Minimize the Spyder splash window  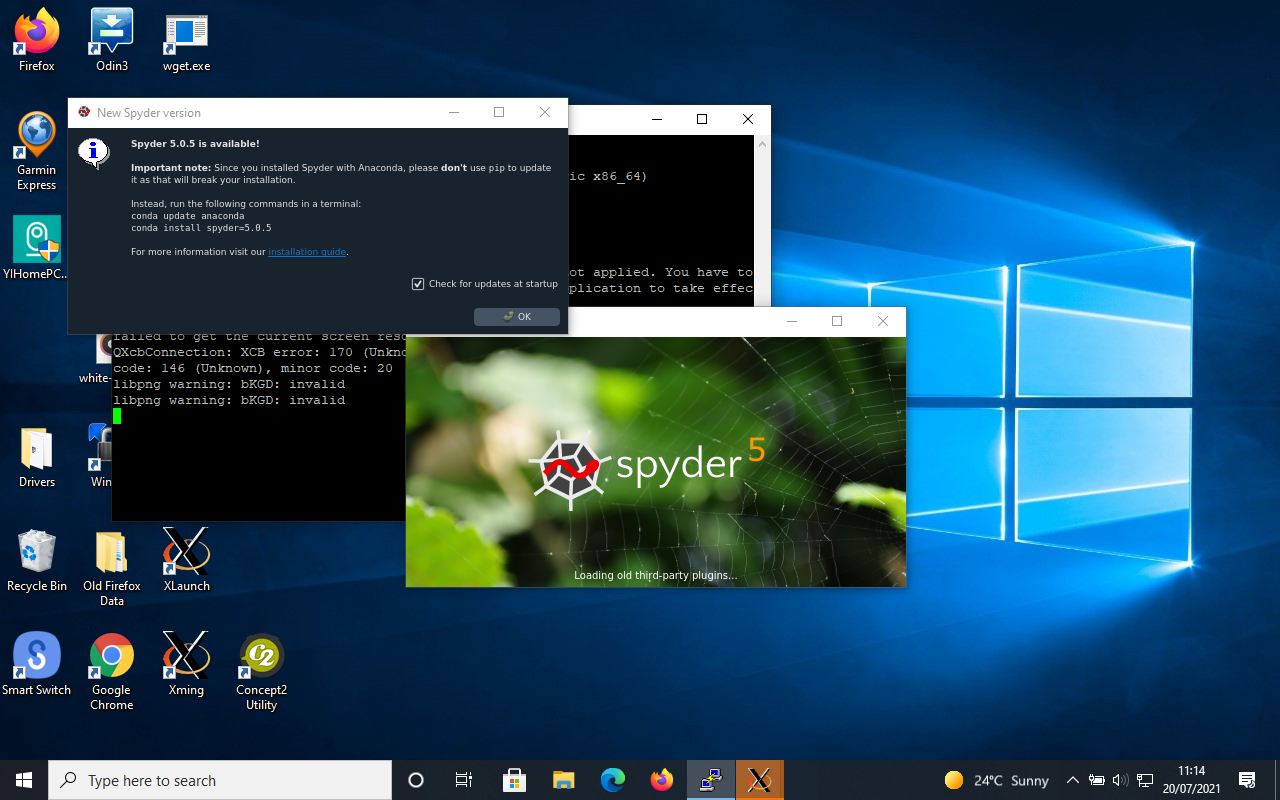tap(791, 321)
